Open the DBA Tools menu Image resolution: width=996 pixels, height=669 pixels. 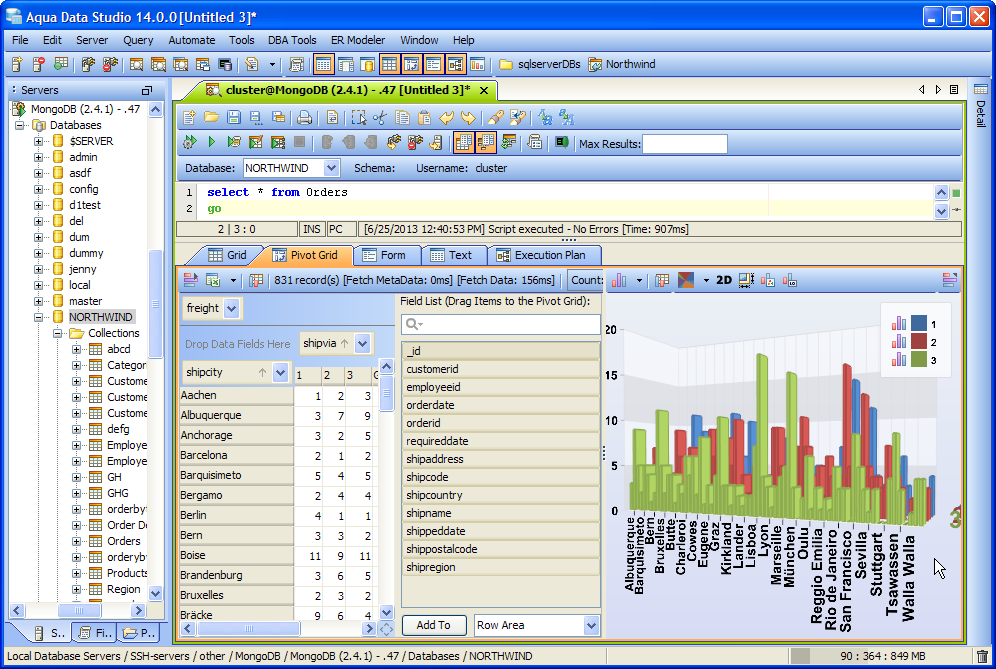(292, 40)
